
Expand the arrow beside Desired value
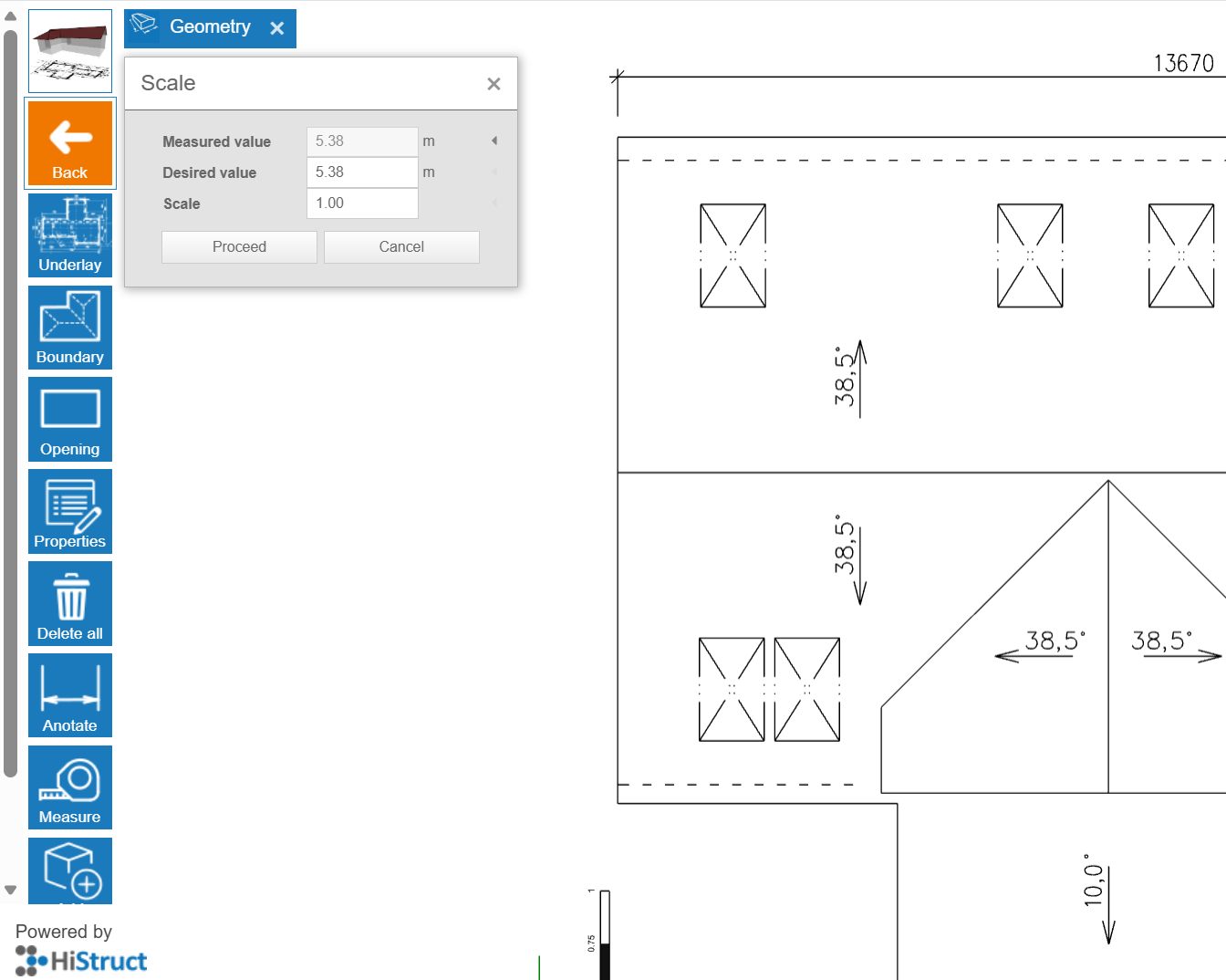tap(494, 172)
